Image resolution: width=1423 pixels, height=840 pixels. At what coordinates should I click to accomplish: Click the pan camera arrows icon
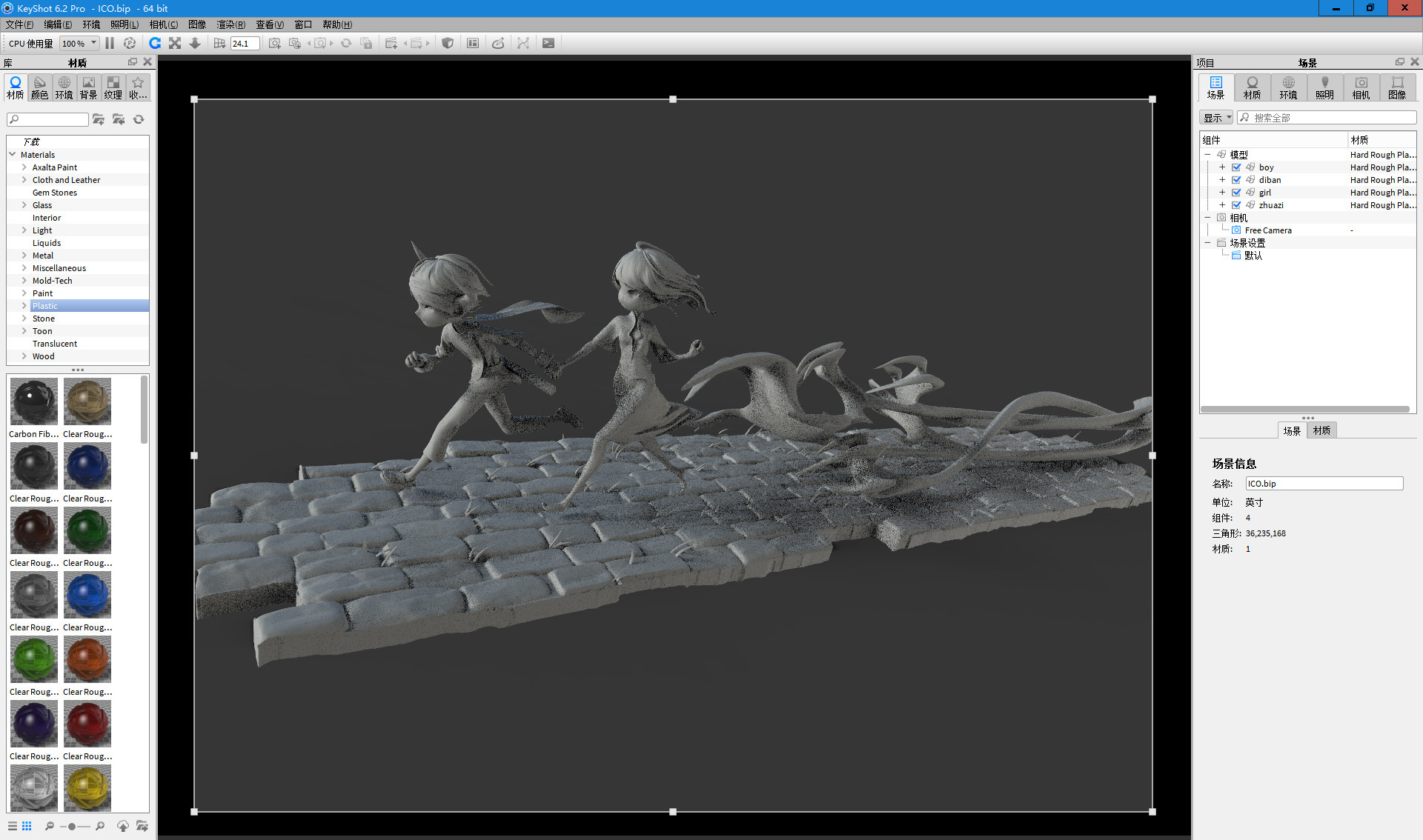[175, 44]
